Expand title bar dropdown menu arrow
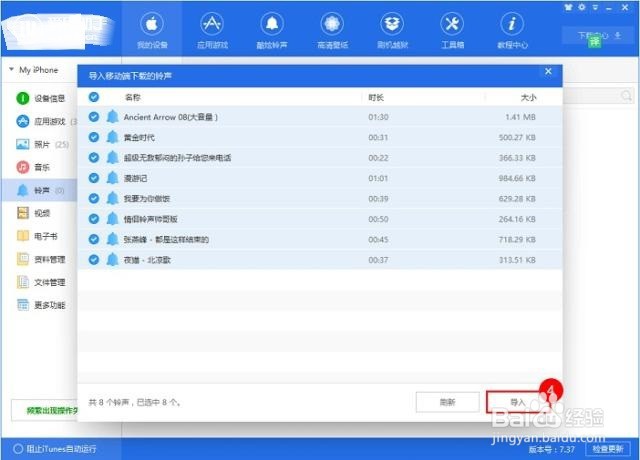 pos(596,8)
